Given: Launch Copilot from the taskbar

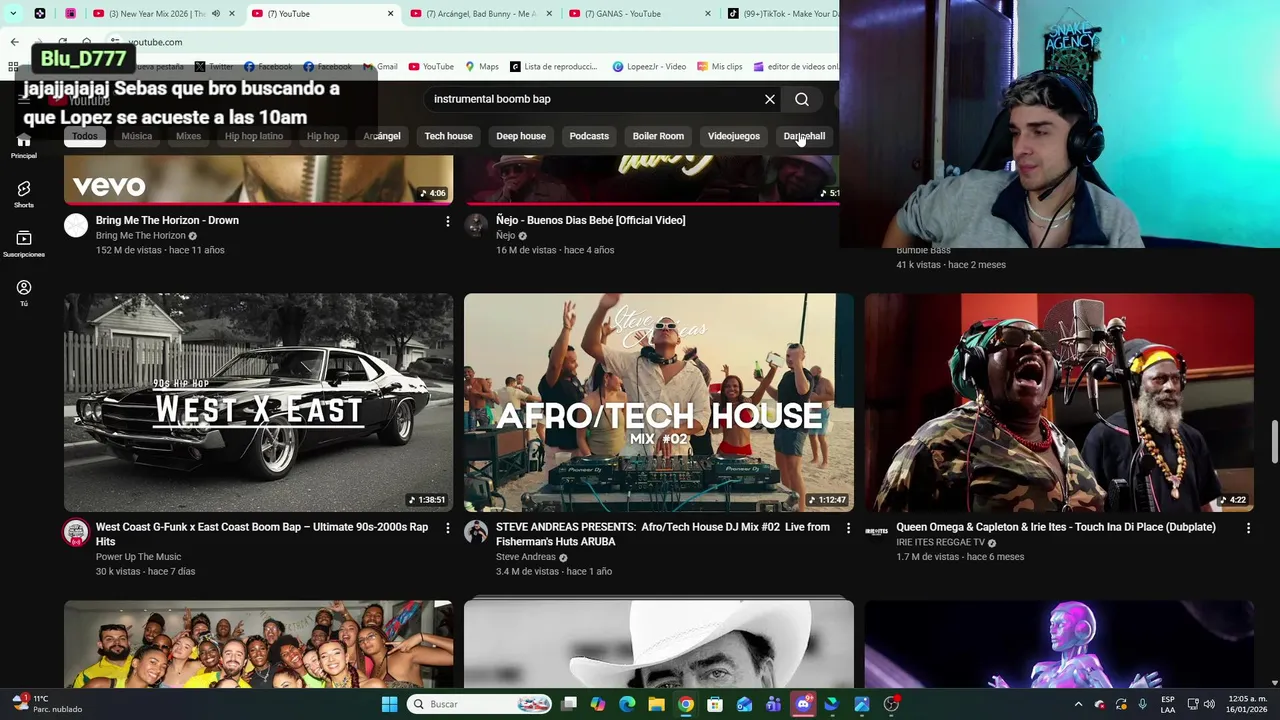Looking at the screenshot, I should tap(598, 704).
